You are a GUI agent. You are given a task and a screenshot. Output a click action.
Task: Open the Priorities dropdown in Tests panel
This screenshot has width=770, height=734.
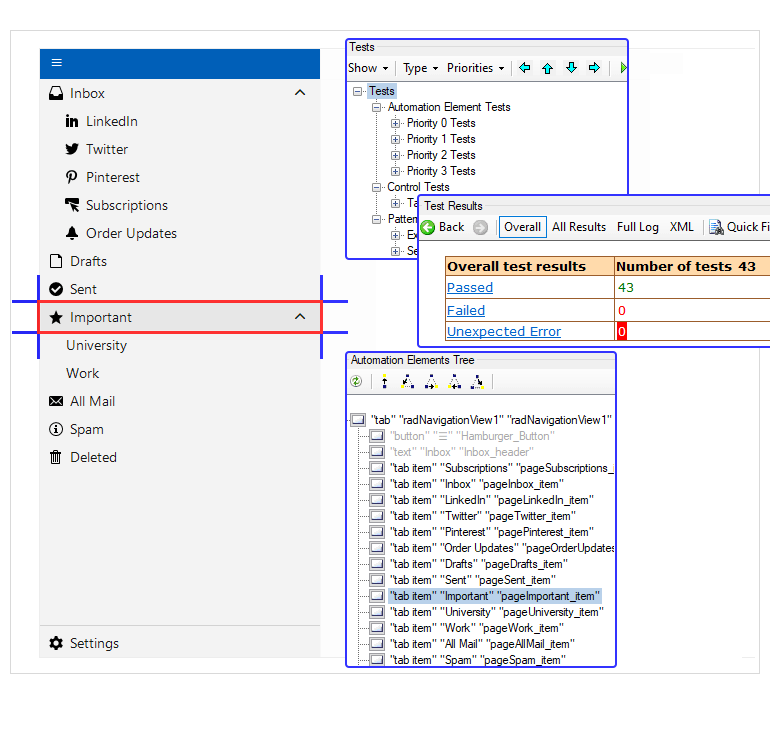click(475, 68)
